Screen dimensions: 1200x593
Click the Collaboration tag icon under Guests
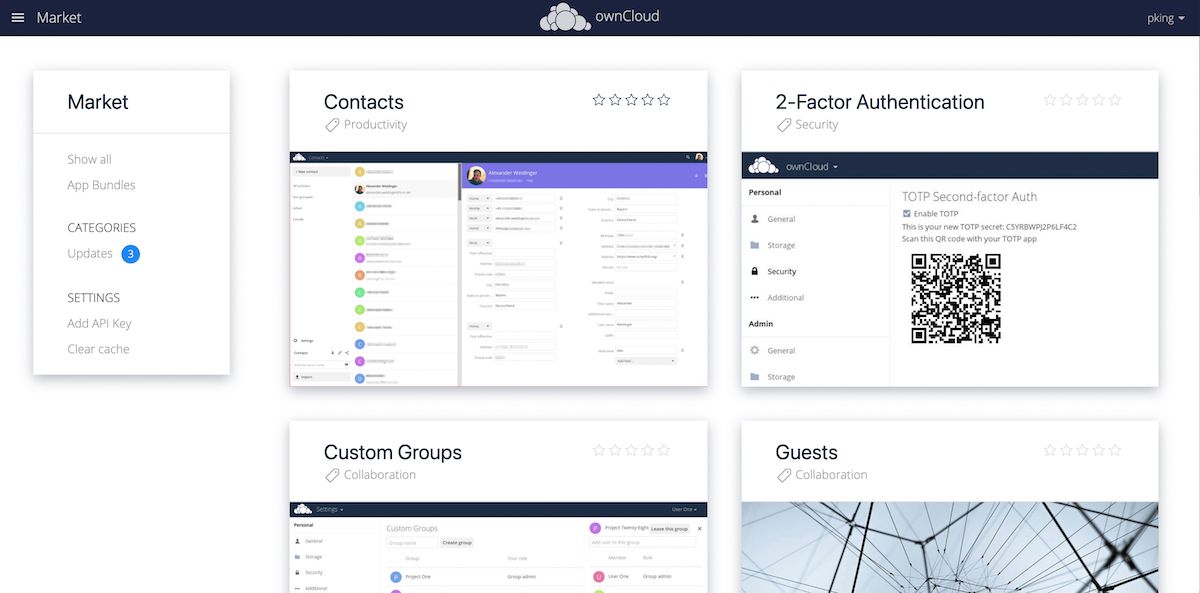point(785,474)
